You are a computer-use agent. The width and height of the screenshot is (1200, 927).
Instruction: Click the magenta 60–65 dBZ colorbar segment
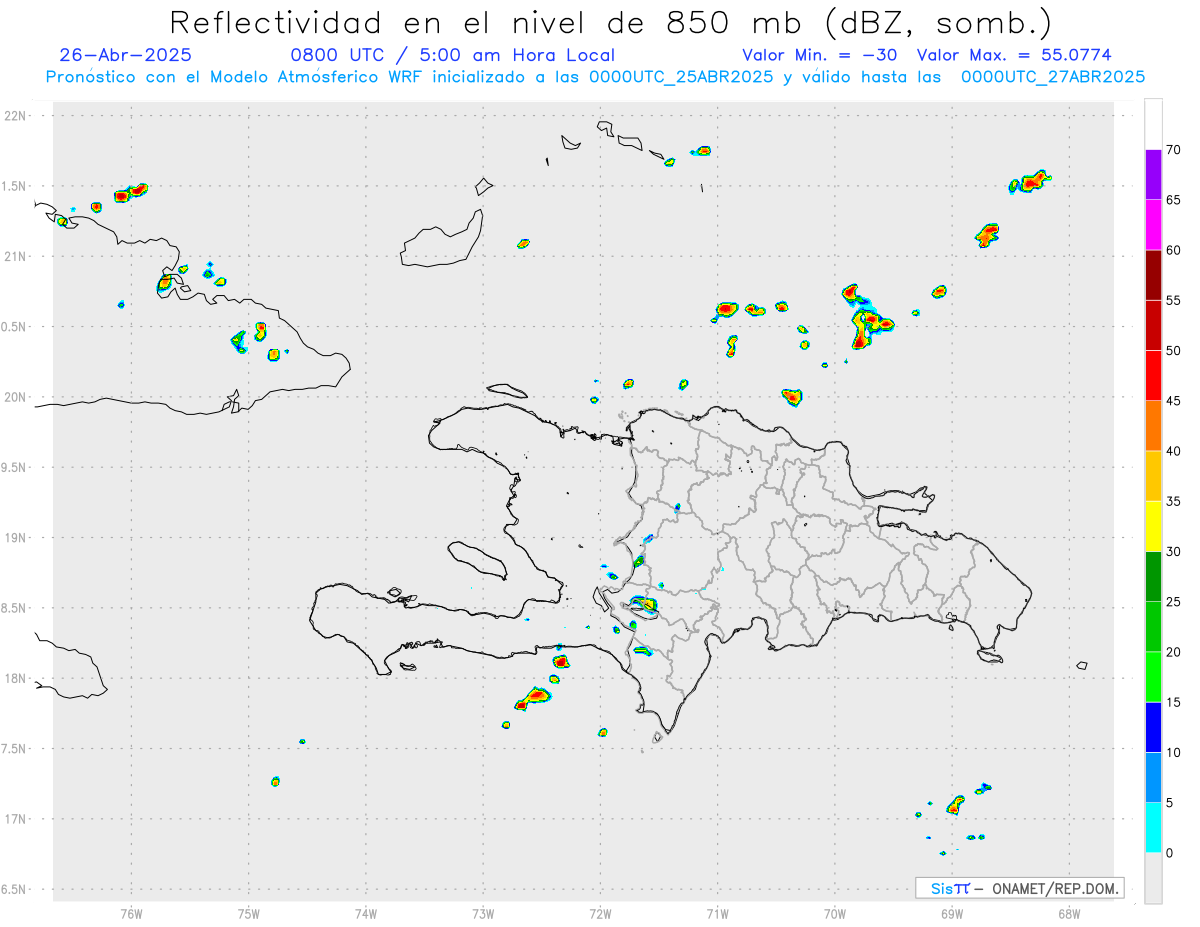(1154, 225)
